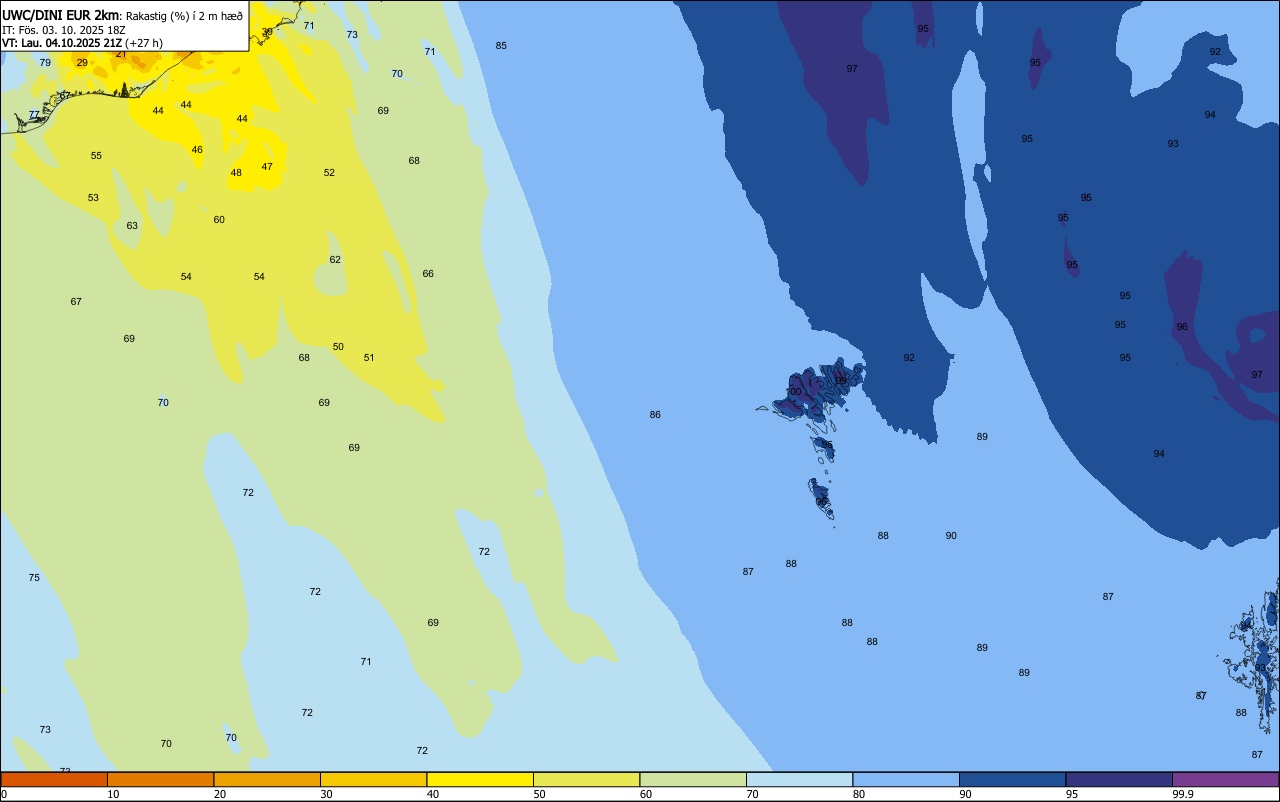Click the map value '53'
This screenshot has height=802, width=1280.
click(x=93, y=198)
